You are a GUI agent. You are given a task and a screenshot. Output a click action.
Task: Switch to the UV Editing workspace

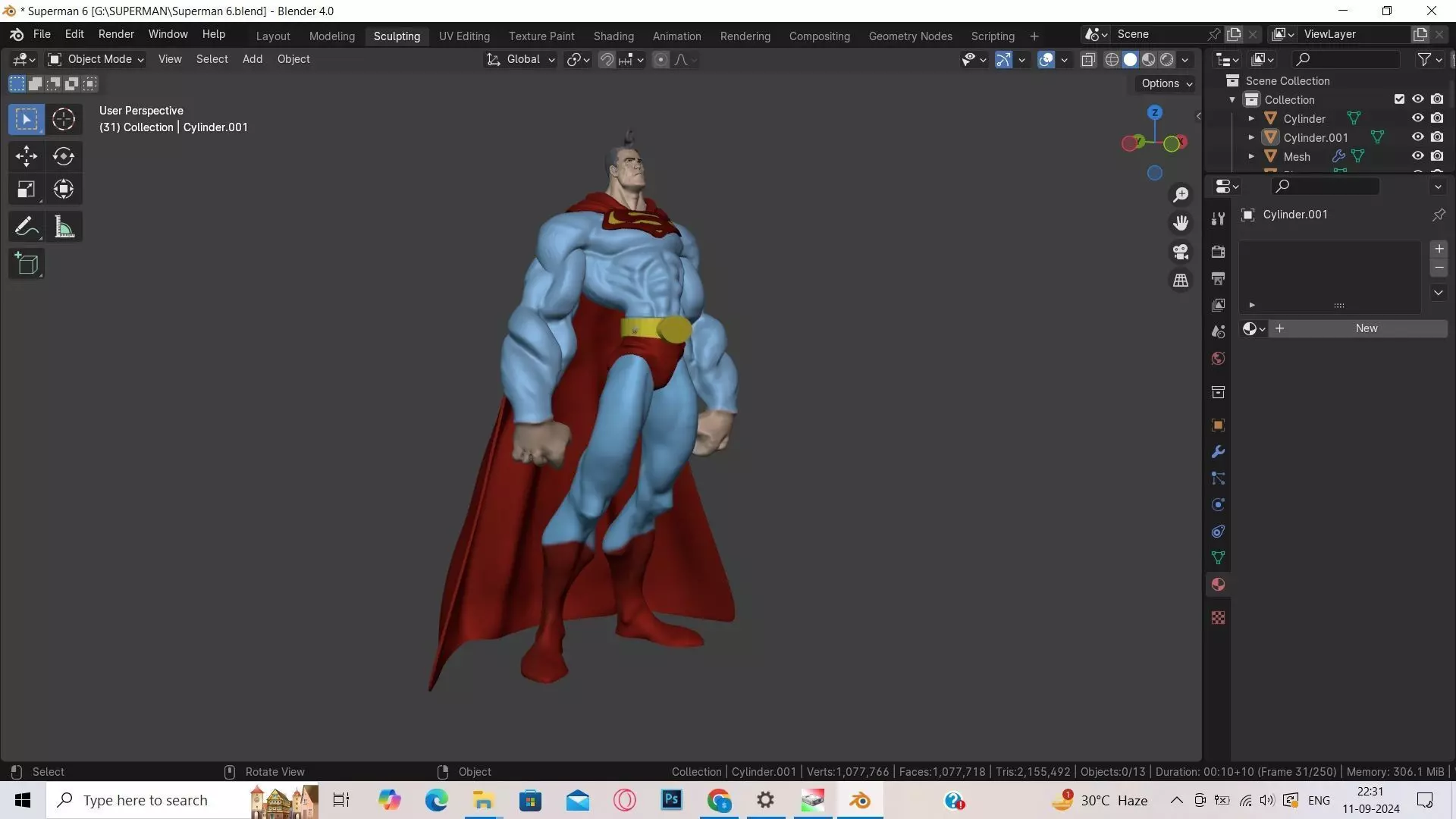pos(464,36)
